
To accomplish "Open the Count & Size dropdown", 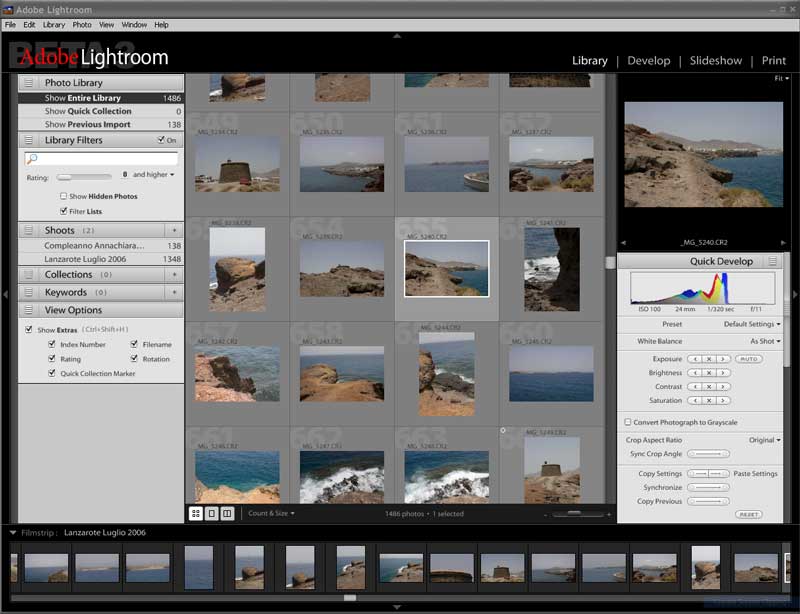I will point(271,513).
